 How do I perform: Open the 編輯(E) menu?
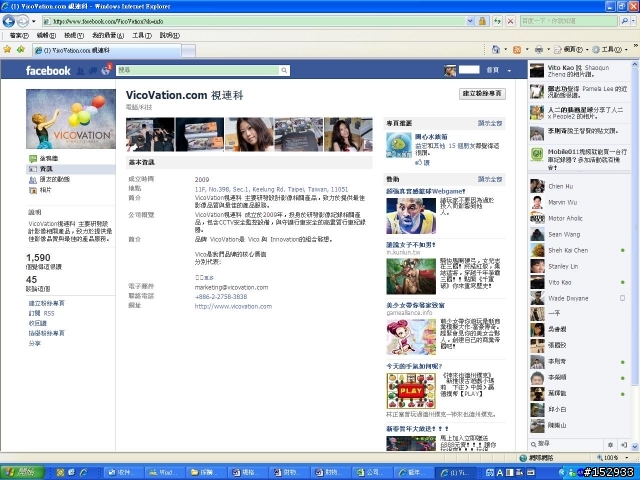pos(46,36)
